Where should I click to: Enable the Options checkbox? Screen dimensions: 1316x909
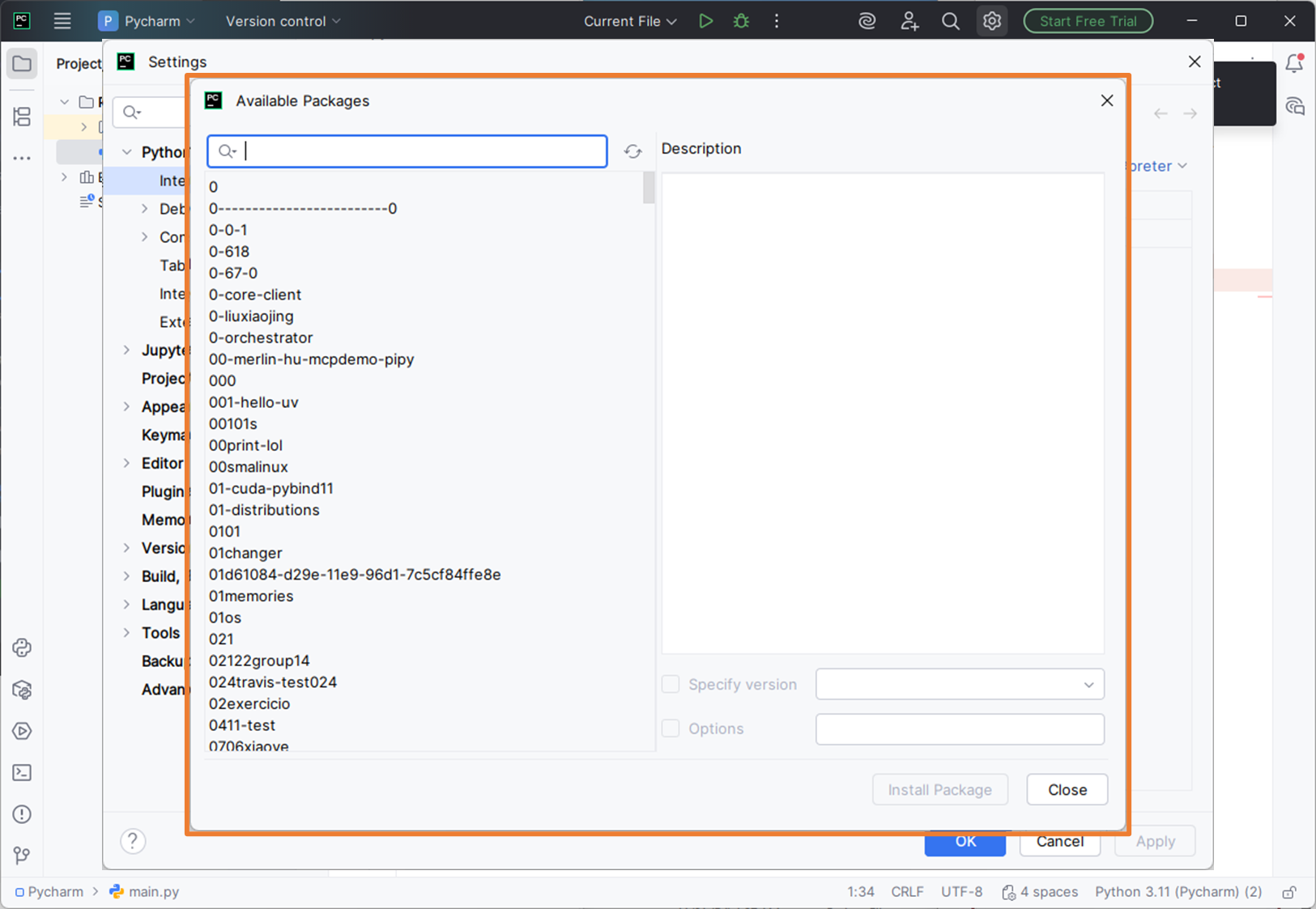pos(671,728)
